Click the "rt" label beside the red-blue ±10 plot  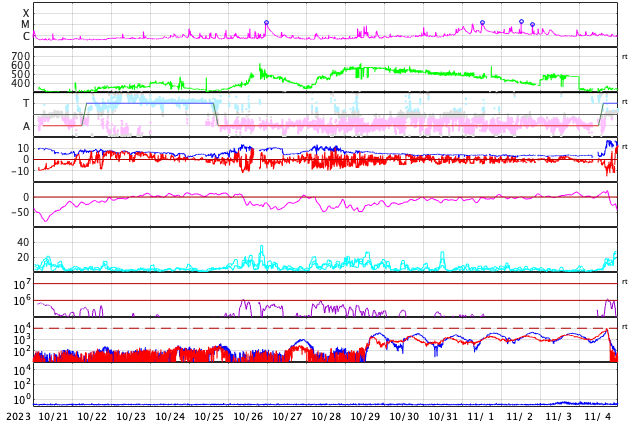pyautogui.click(x=624, y=147)
